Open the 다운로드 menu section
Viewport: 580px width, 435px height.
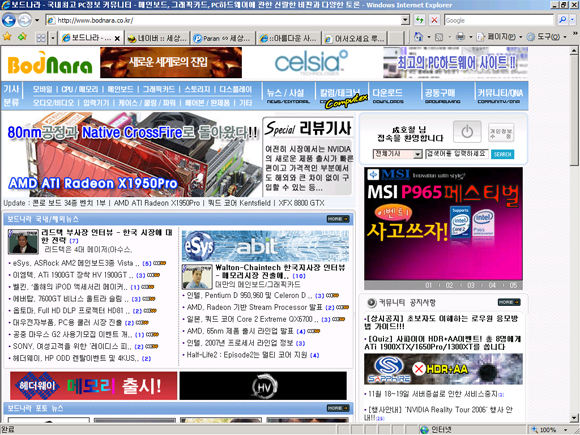point(388,95)
